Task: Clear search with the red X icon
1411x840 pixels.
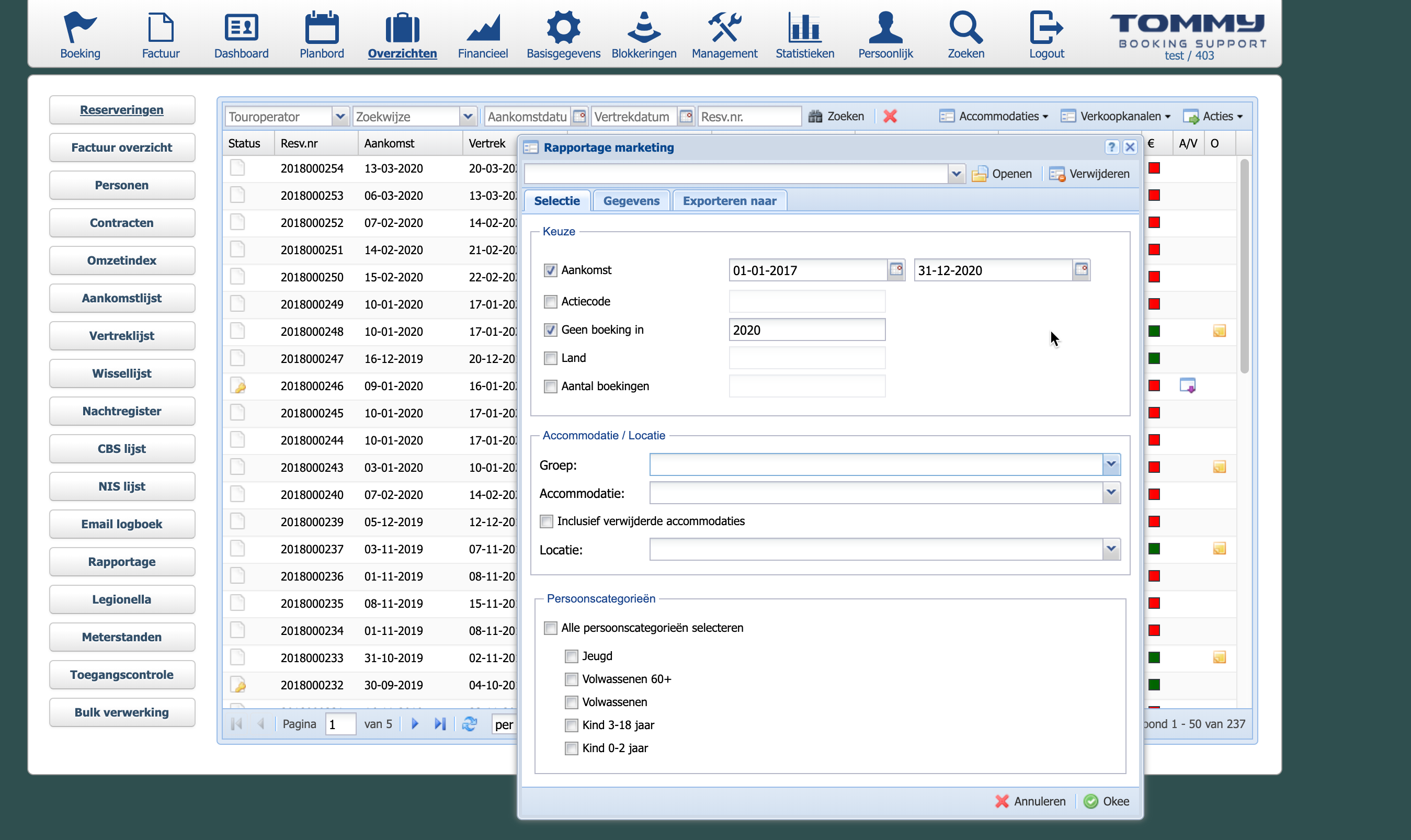Action: tap(890, 116)
